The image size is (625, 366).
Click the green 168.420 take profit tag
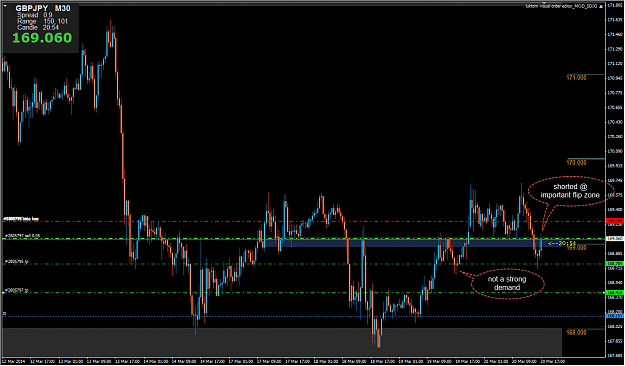(x=615, y=293)
